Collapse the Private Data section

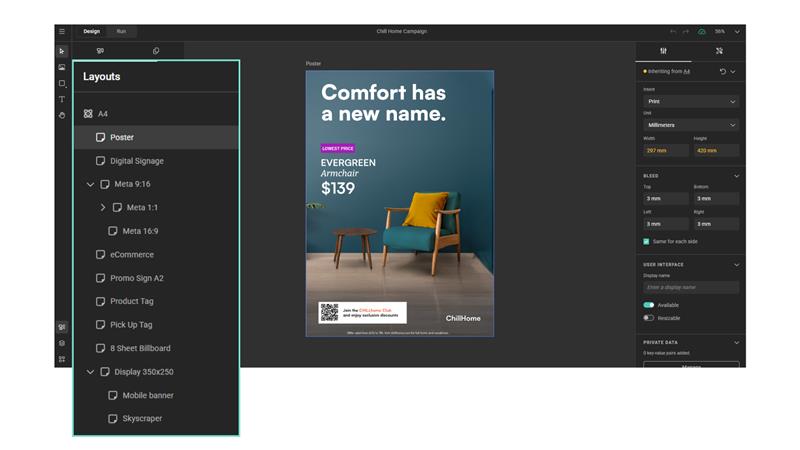(736, 342)
